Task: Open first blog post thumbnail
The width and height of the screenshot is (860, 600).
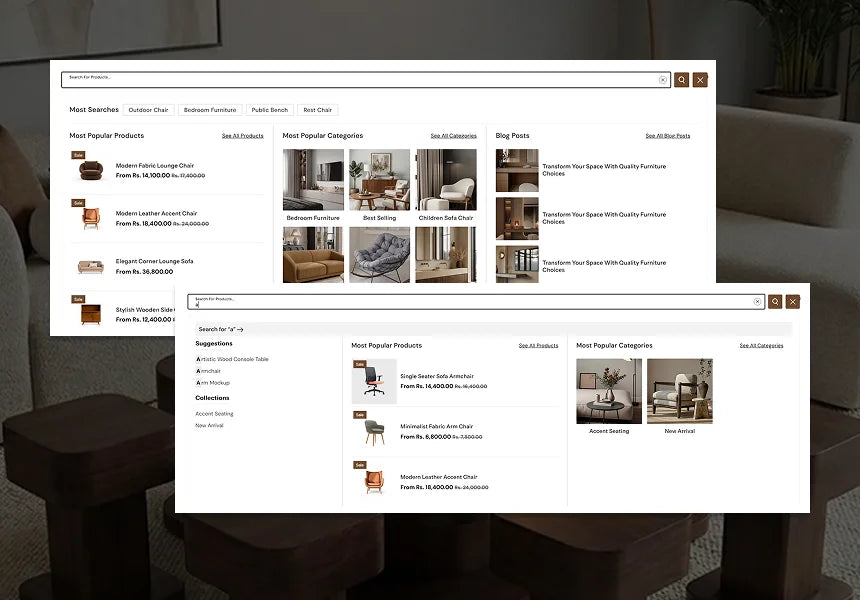Action: point(517,170)
